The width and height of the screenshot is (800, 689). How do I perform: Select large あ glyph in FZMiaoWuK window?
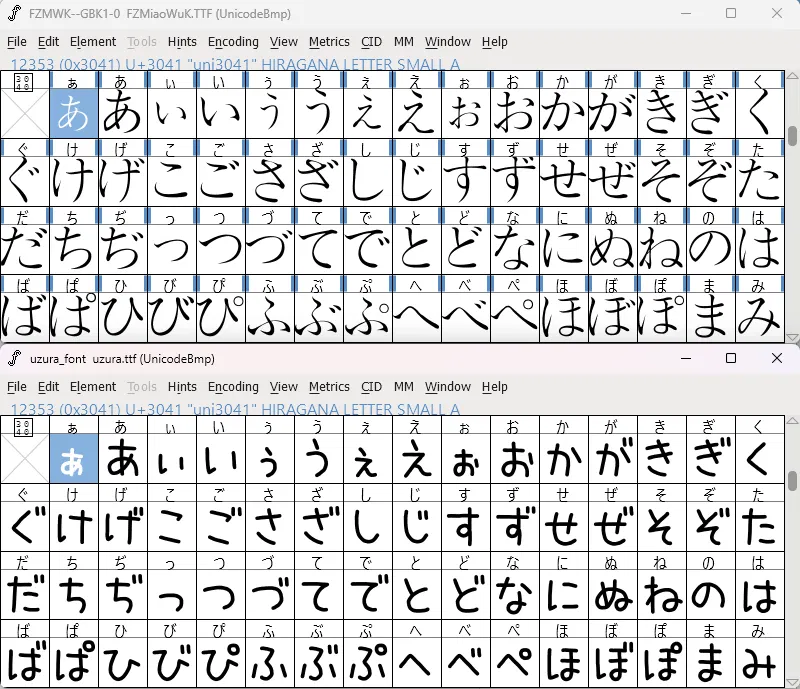tap(122, 113)
